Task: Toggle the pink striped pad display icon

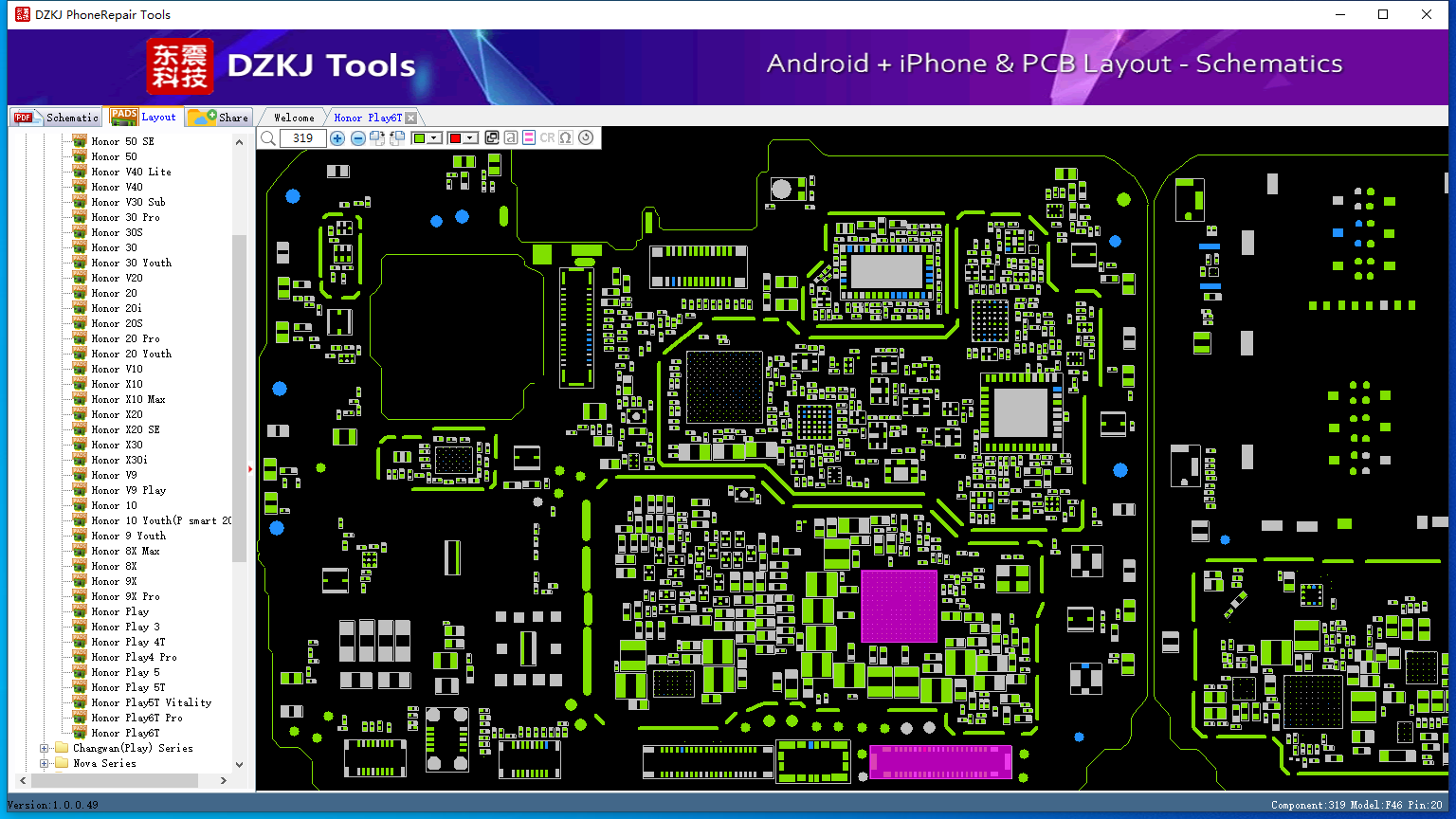Action: tap(529, 138)
